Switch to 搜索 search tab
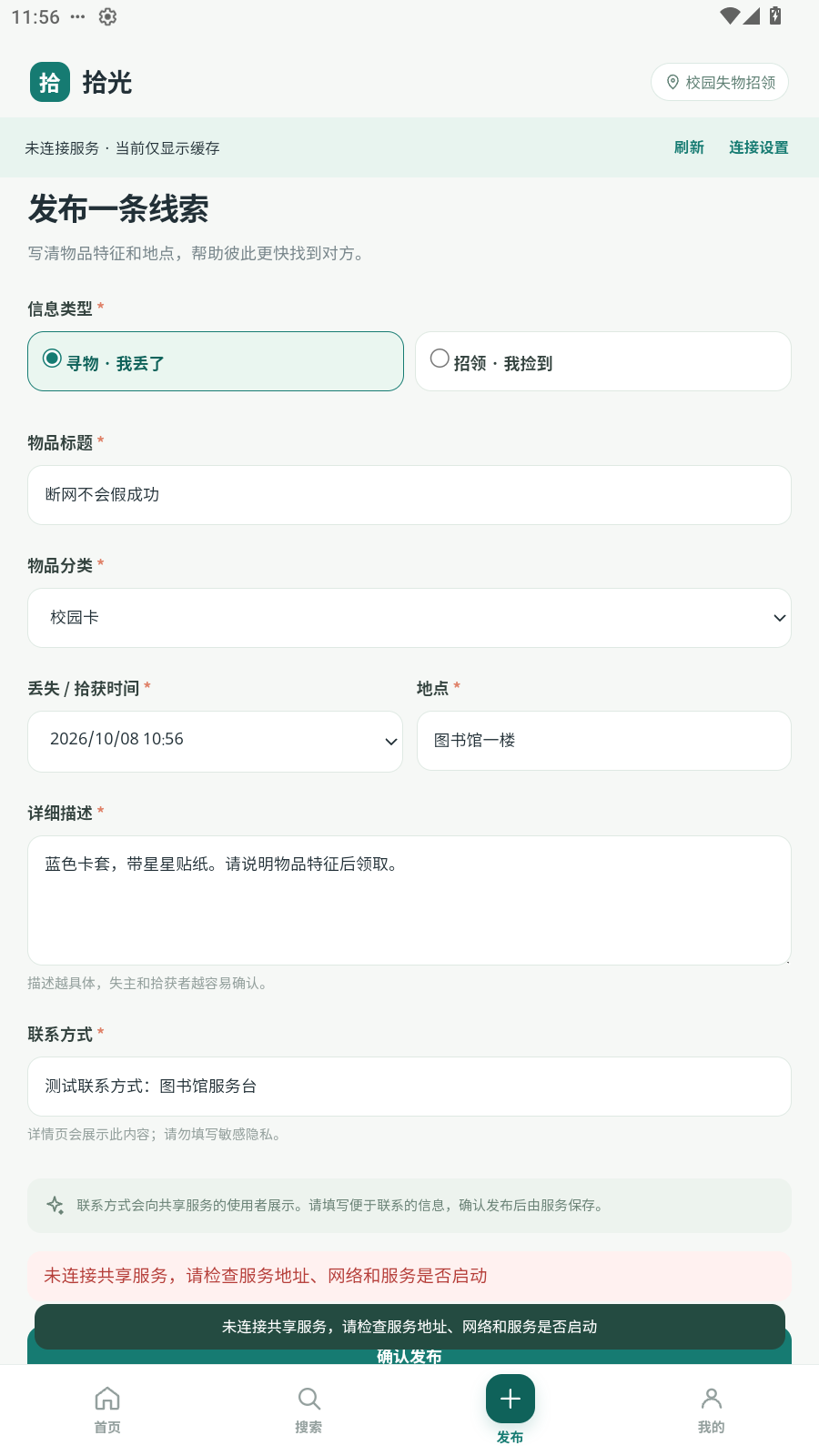 point(308,1409)
